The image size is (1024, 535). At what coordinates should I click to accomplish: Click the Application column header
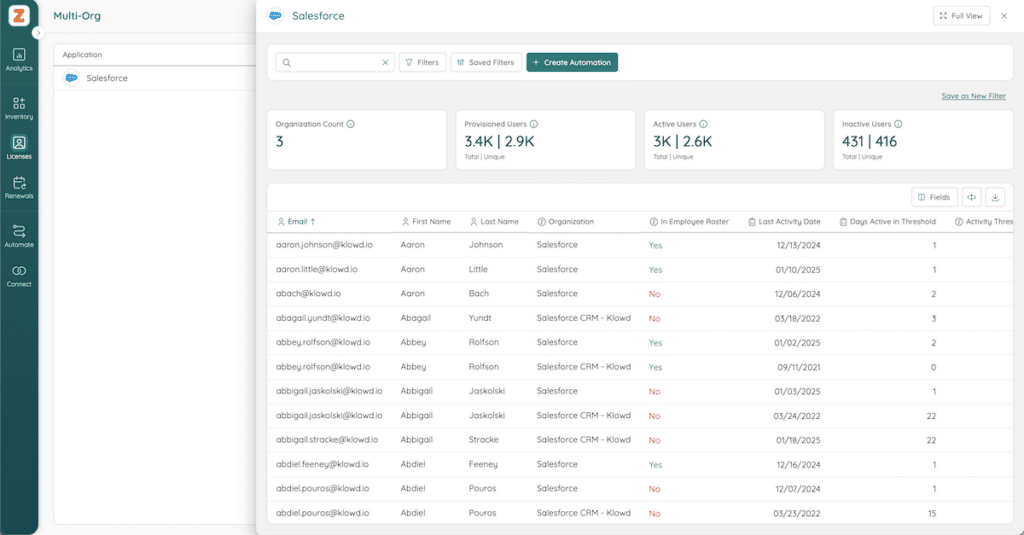pyautogui.click(x=82, y=55)
